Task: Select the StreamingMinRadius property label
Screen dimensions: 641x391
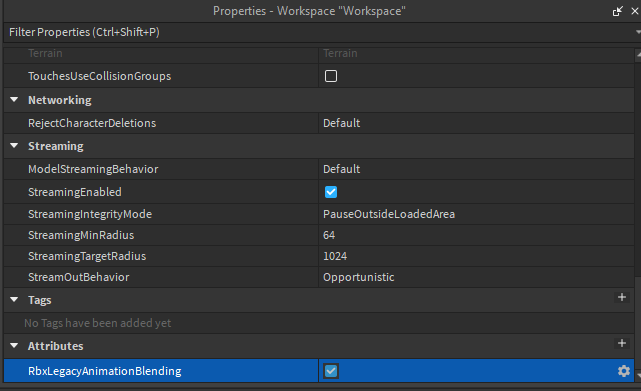Action: [x=81, y=235]
